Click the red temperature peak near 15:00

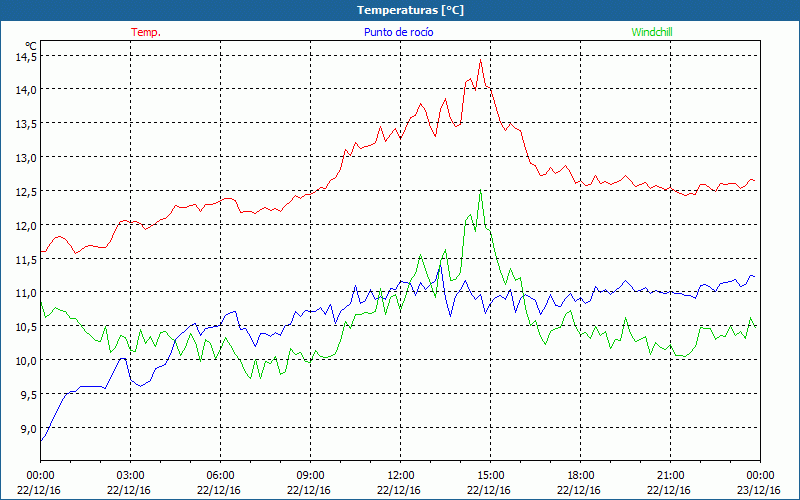[x=480, y=60]
